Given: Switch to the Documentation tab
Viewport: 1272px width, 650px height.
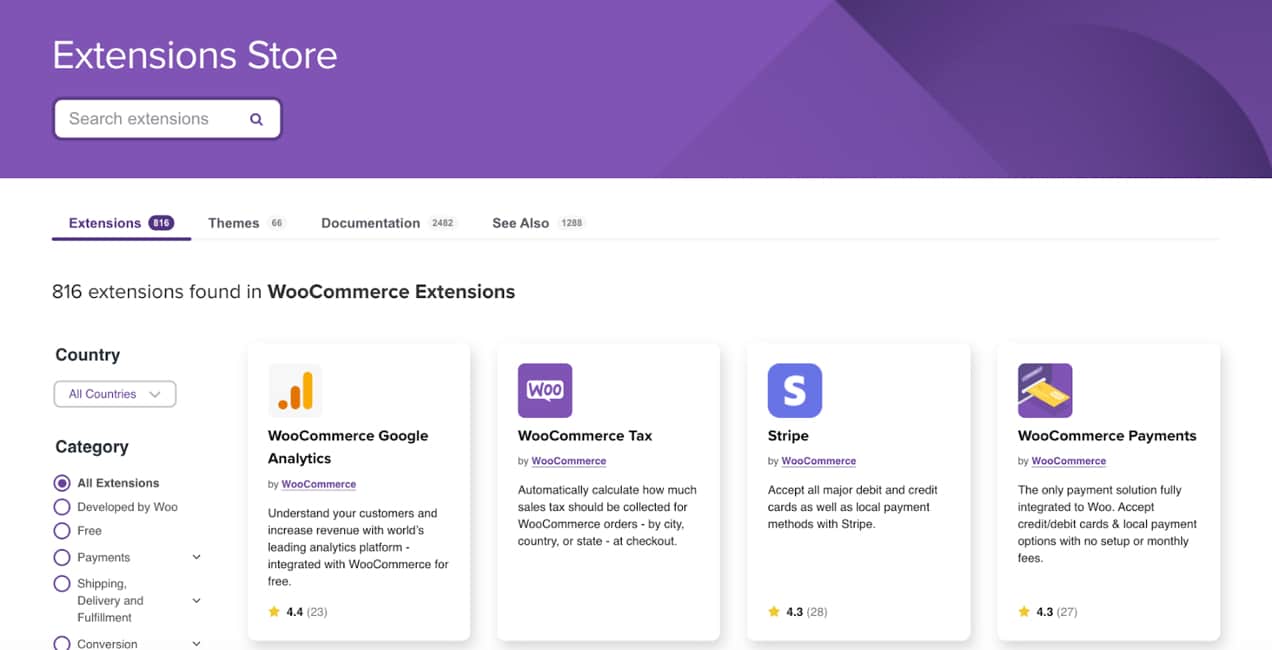Looking at the screenshot, I should 389,223.
